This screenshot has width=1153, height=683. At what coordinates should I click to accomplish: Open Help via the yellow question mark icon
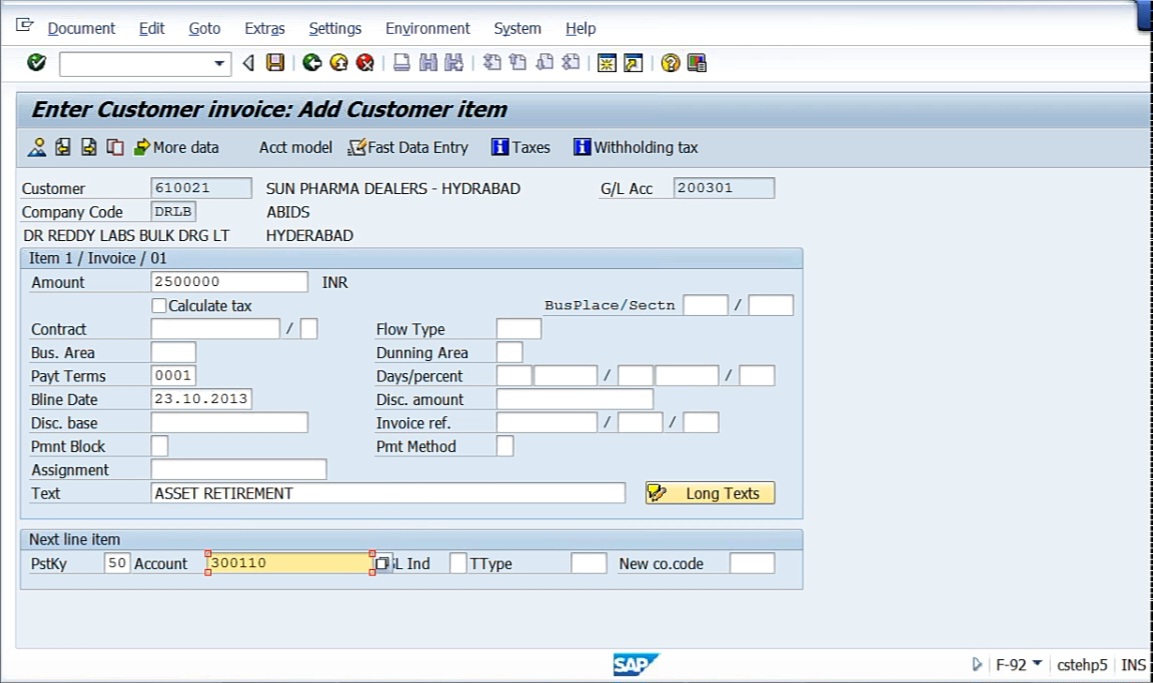[x=670, y=63]
